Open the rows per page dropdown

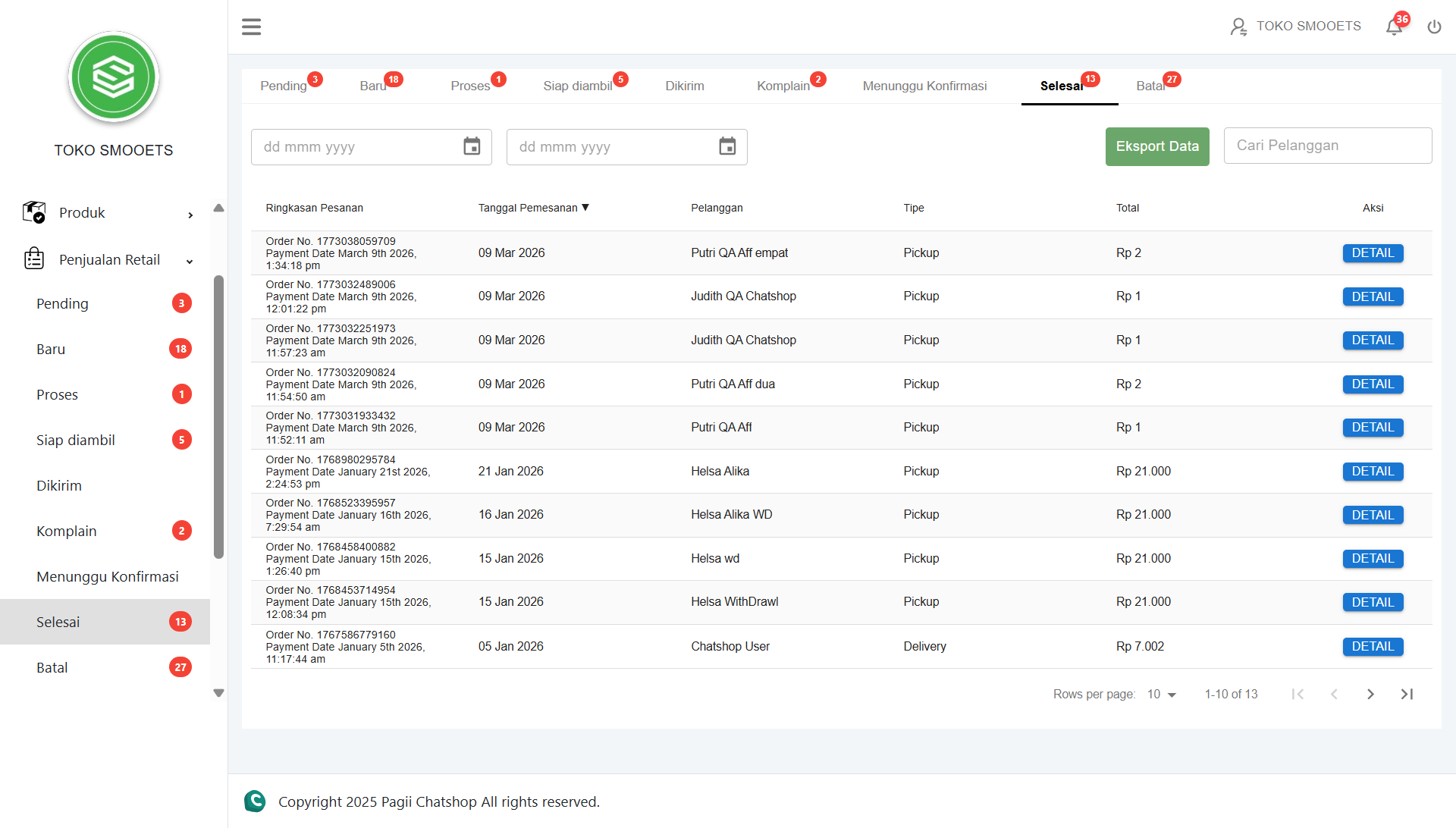tap(1161, 694)
